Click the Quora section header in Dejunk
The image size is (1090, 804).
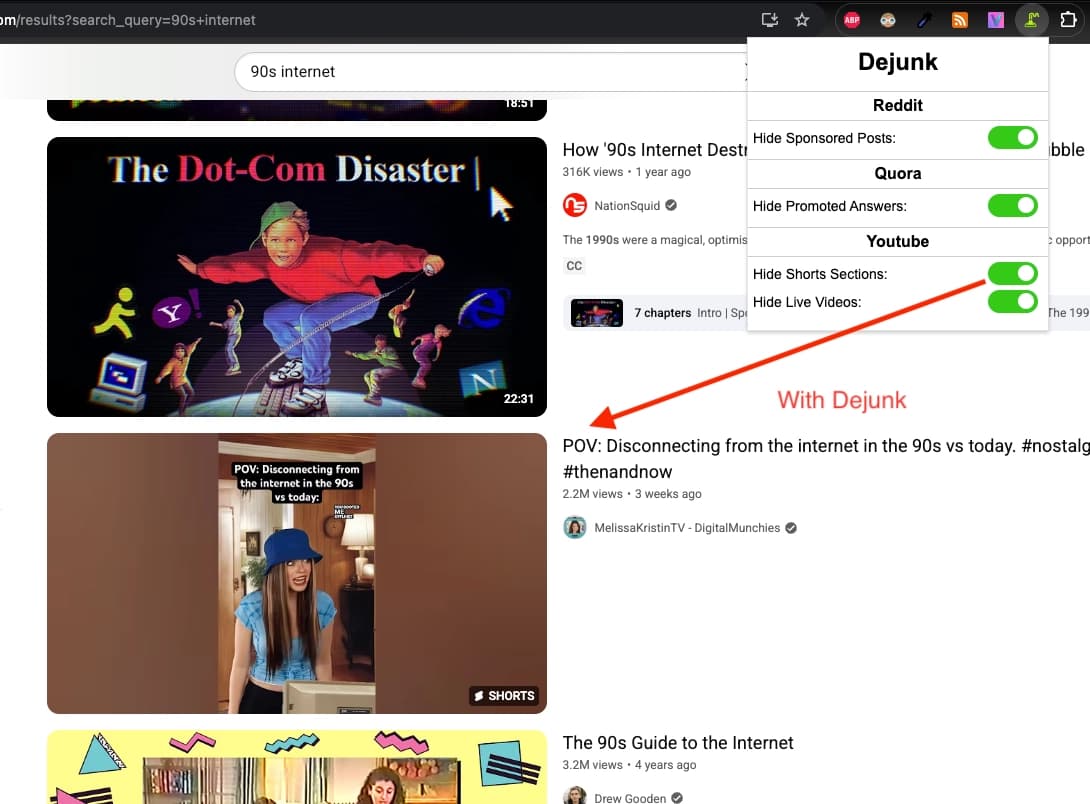pos(897,173)
